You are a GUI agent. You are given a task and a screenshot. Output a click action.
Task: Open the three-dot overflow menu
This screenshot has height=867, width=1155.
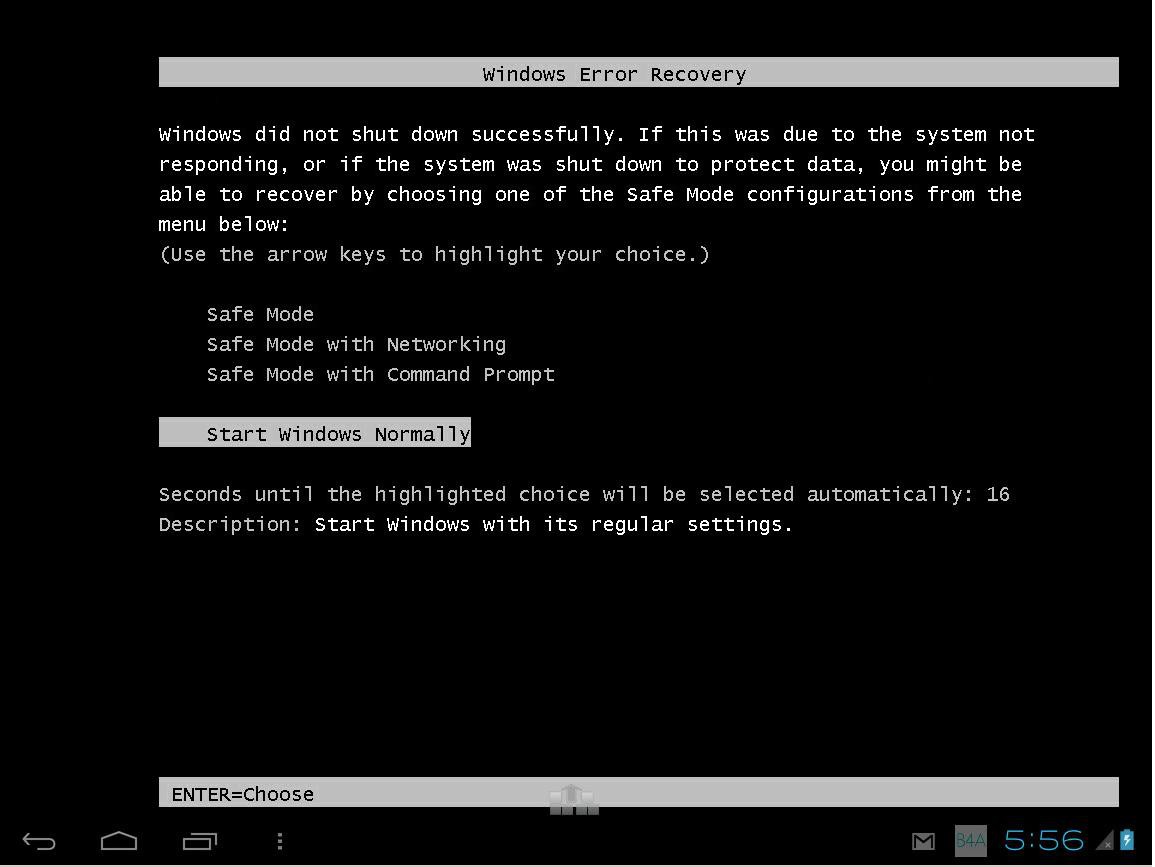coord(280,840)
